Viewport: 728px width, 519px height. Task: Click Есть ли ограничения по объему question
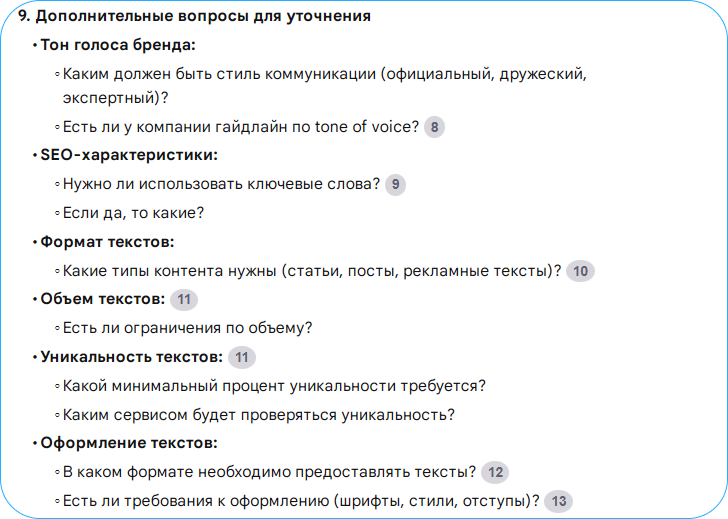[188, 328]
